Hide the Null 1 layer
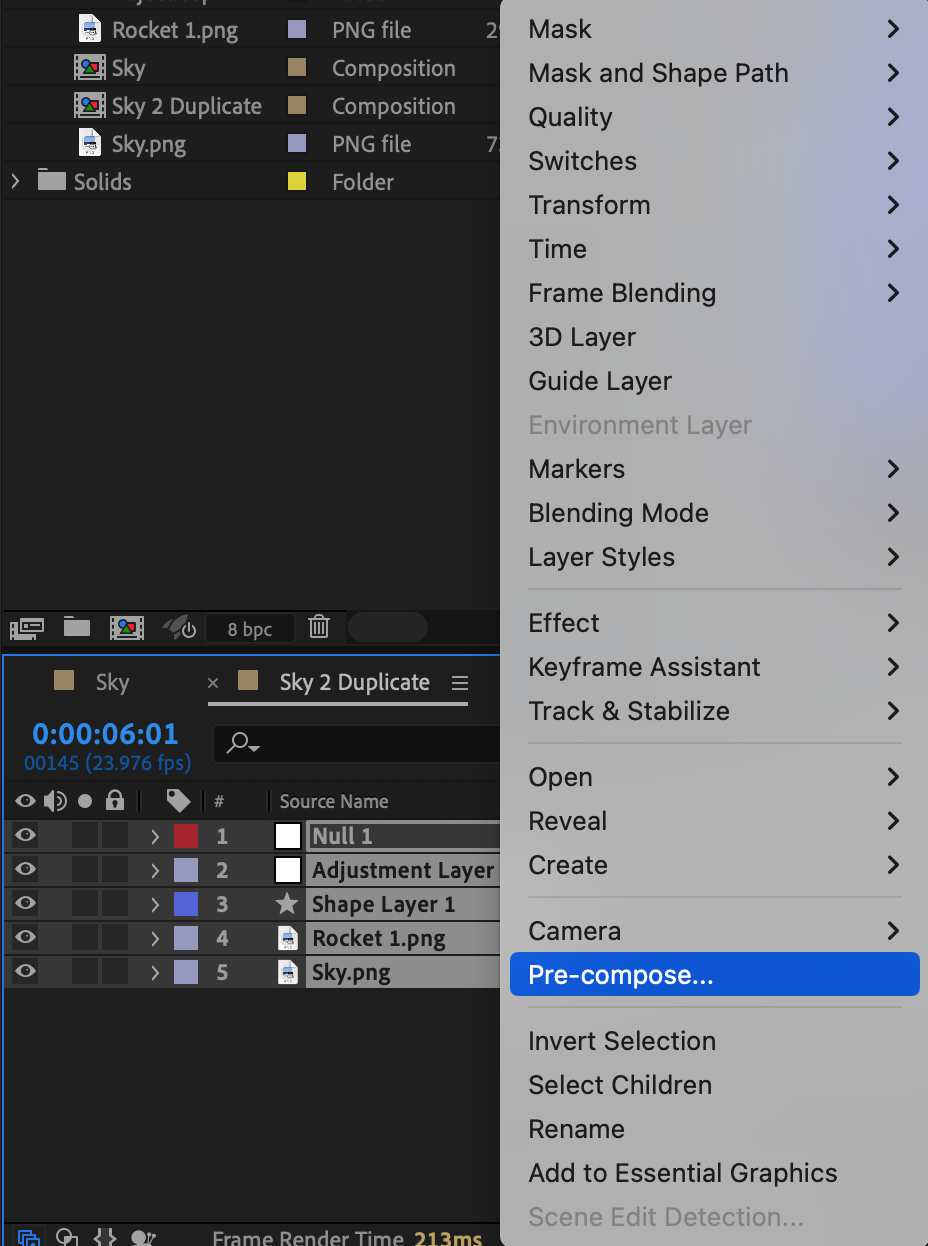 point(26,836)
